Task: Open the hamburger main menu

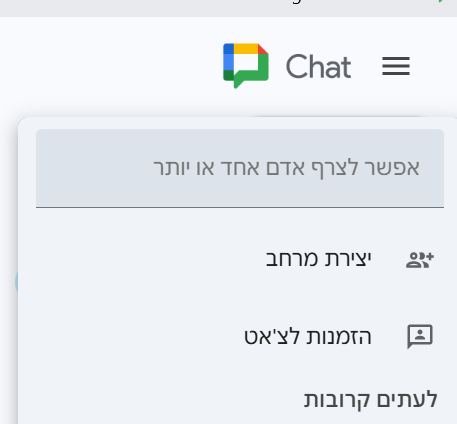Action: pos(396,66)
